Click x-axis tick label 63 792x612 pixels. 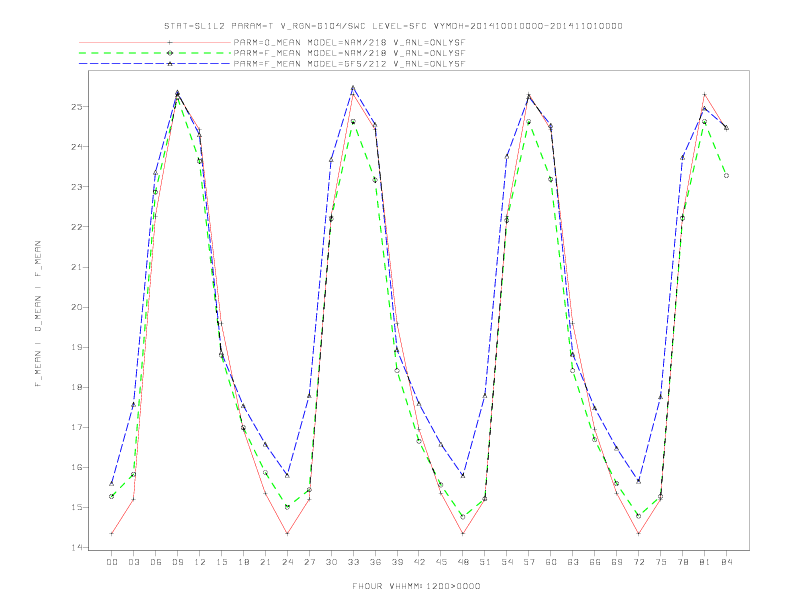[x=573, y=562]
